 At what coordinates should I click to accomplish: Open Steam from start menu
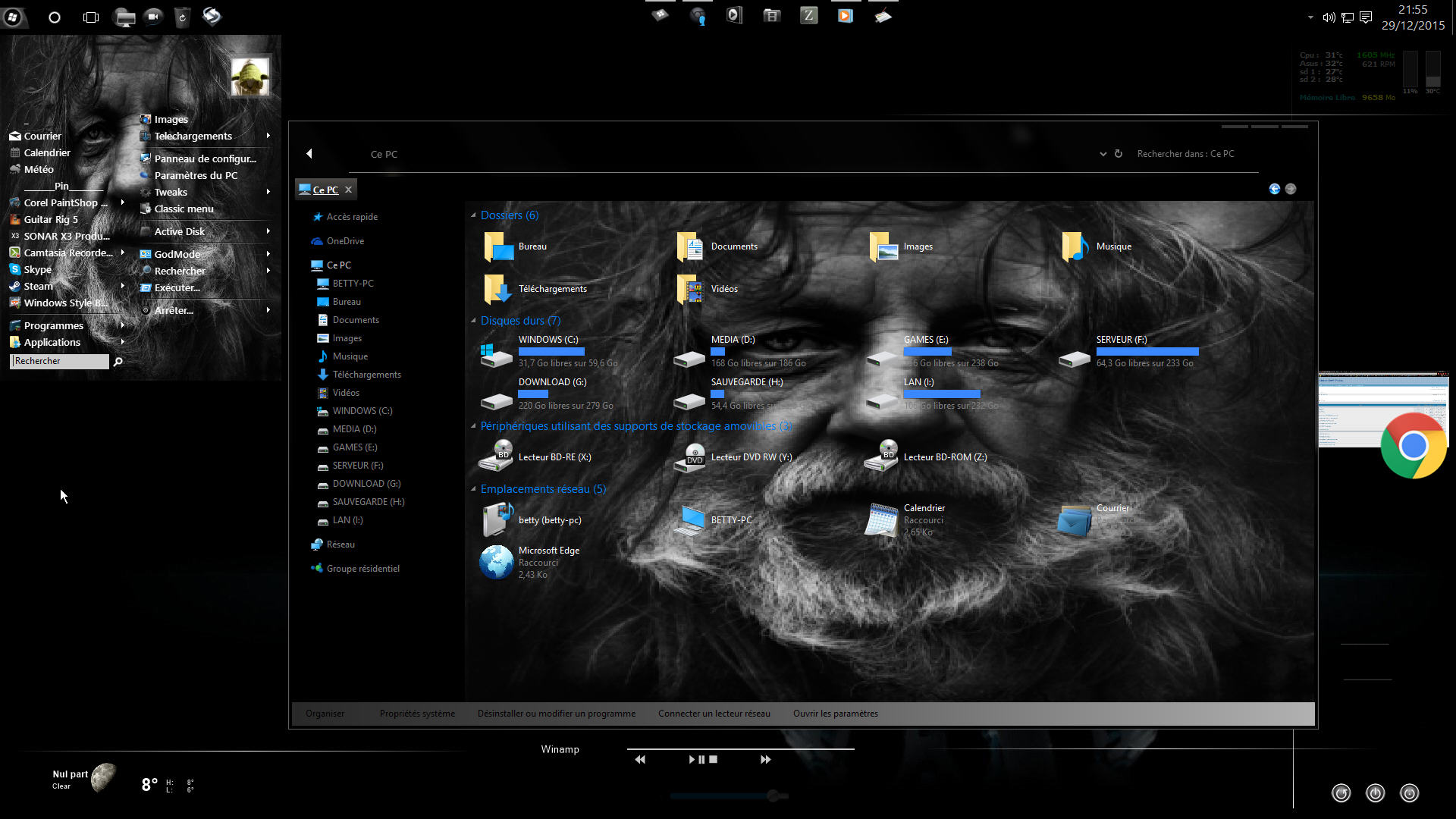[37, 285]
